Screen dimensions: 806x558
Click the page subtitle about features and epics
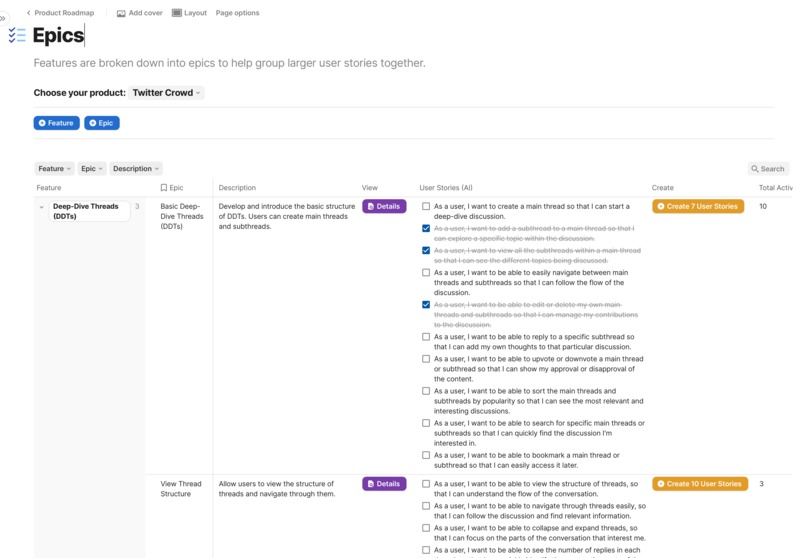click(229, 63)
